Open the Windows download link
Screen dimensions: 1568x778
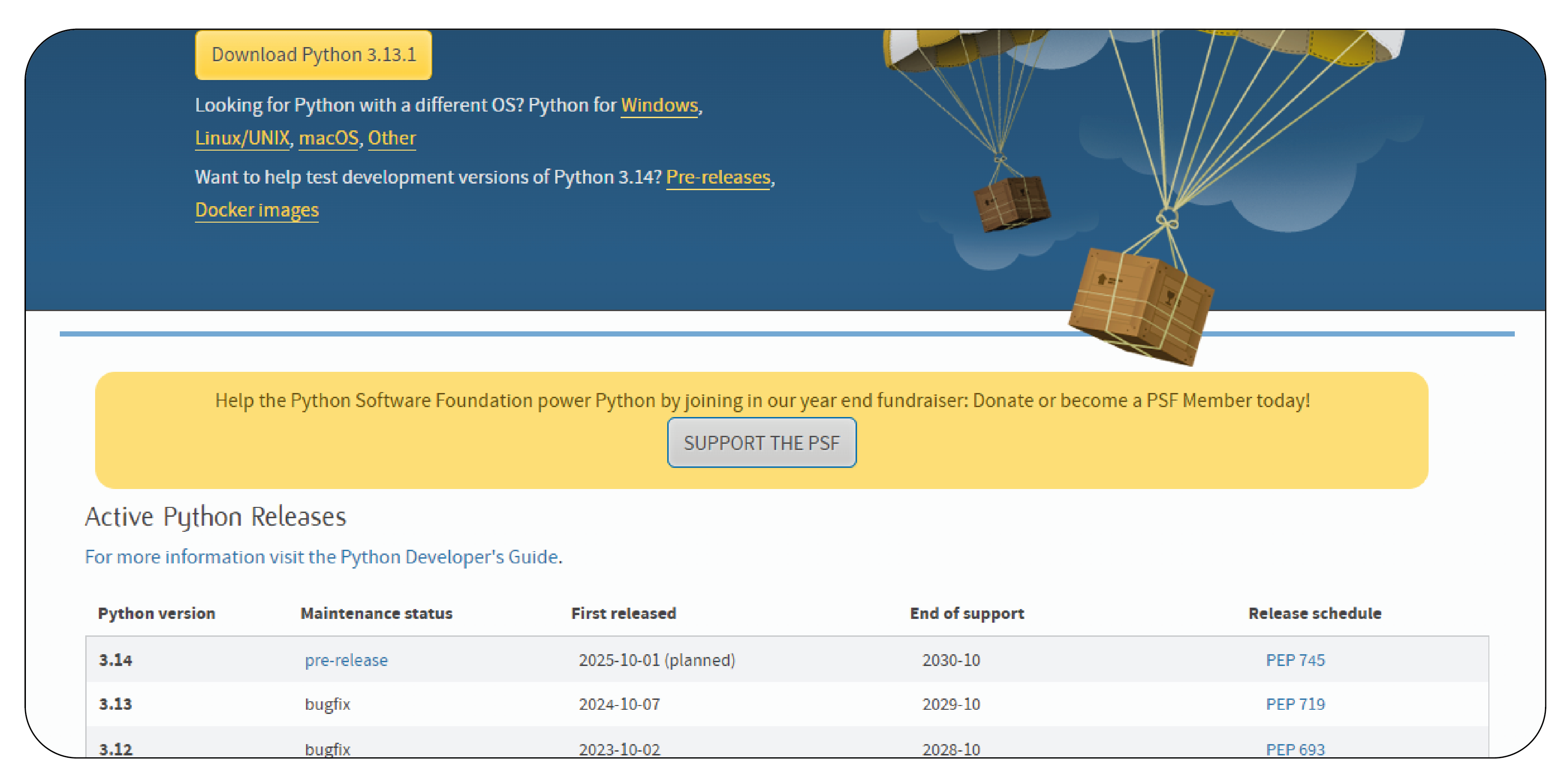(659, 105)
